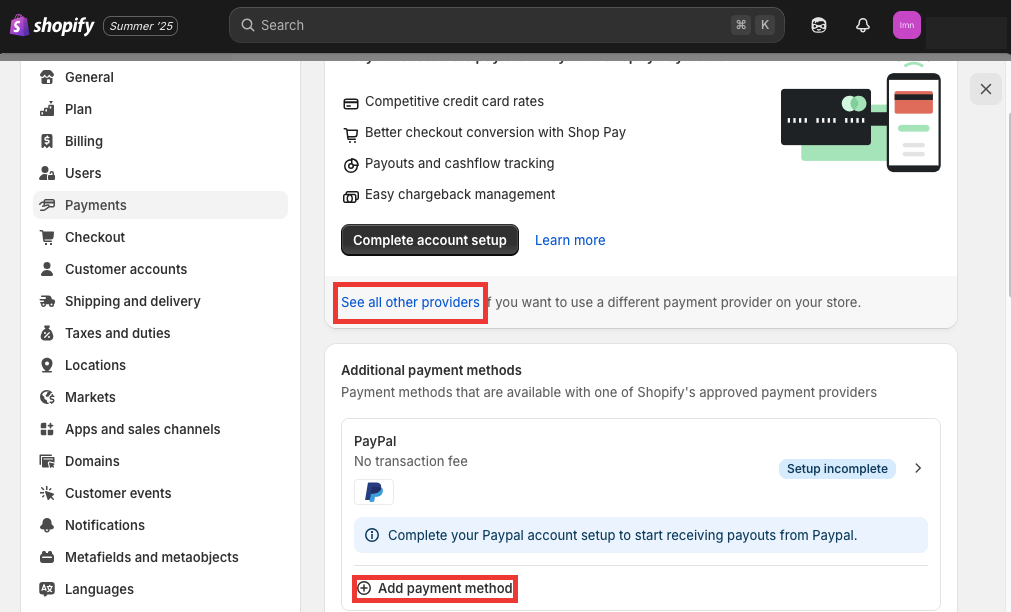Click 'Payouts and cashflow tracking' text

coord(460,163)
